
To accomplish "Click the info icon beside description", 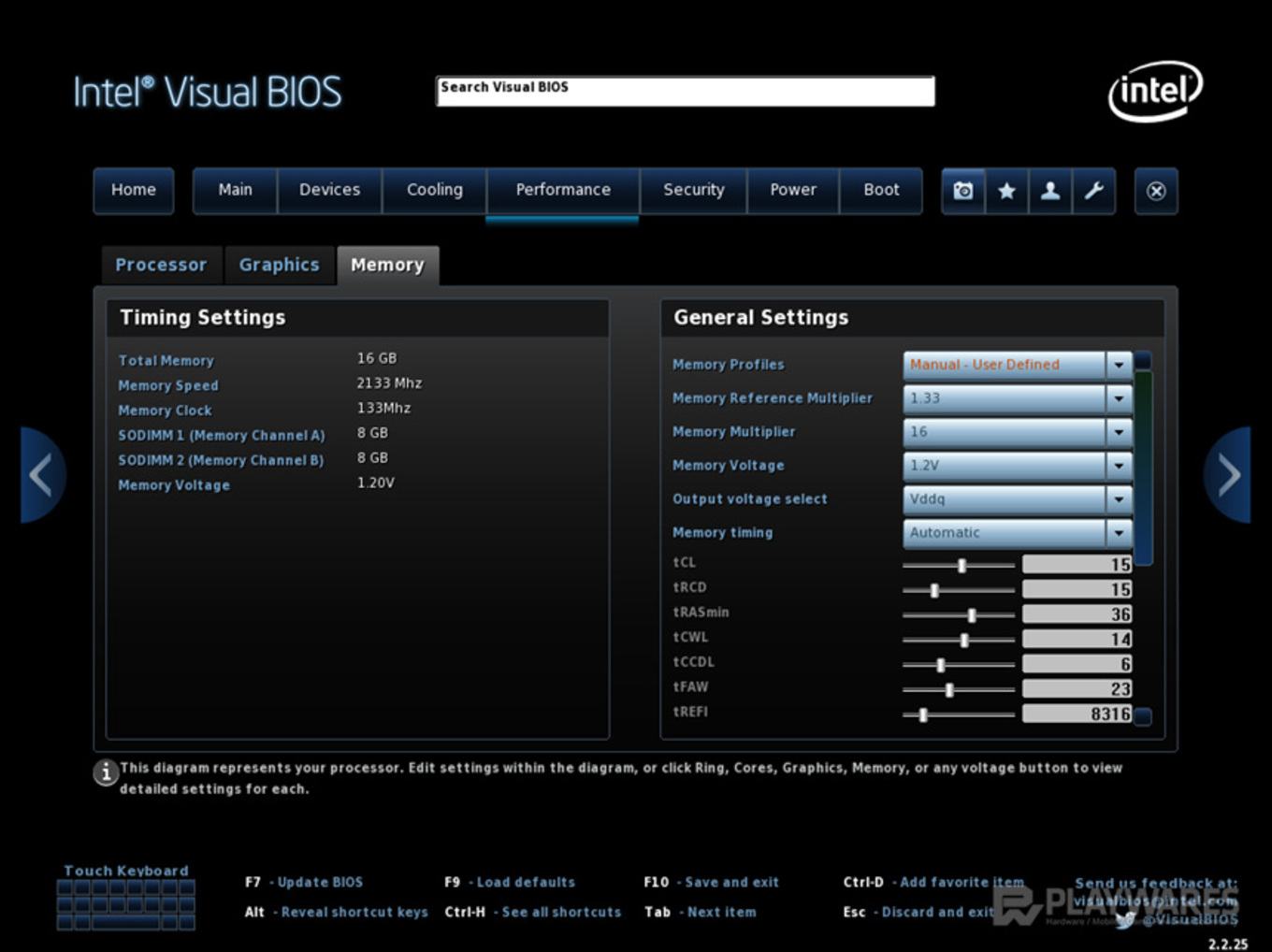I will [x=106, y=772].
